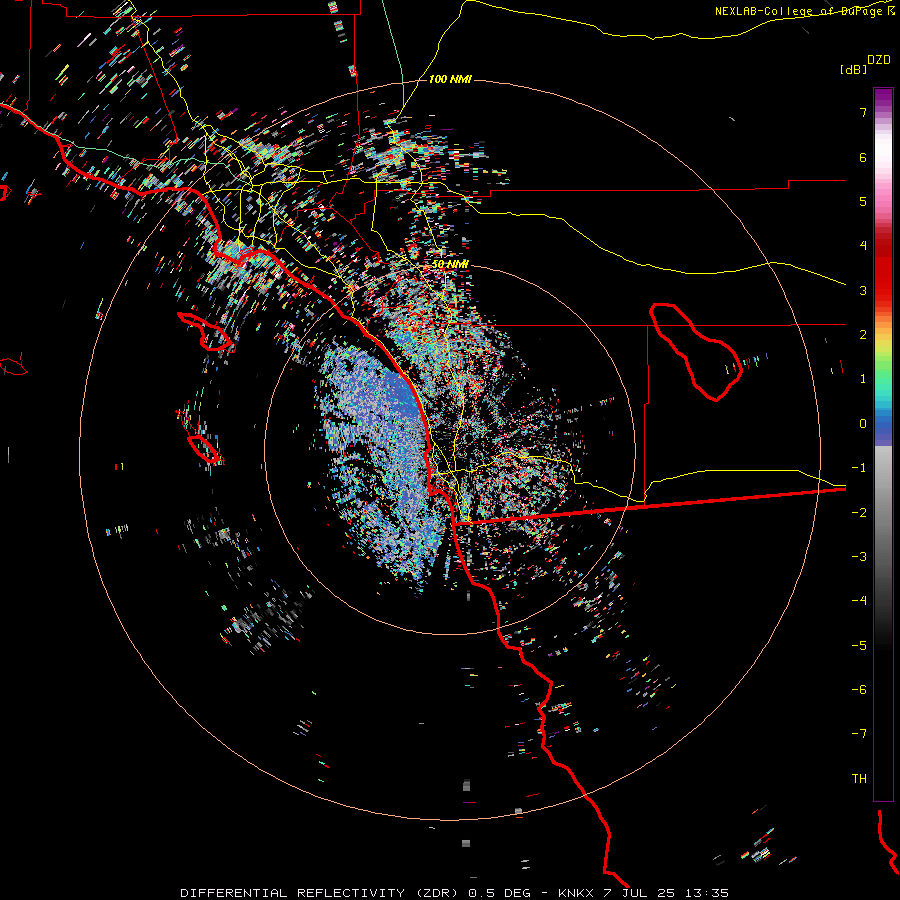Screen dimensions: 900x900
Task: Select the [dB] unit label
Action: (x=853, y=69)
